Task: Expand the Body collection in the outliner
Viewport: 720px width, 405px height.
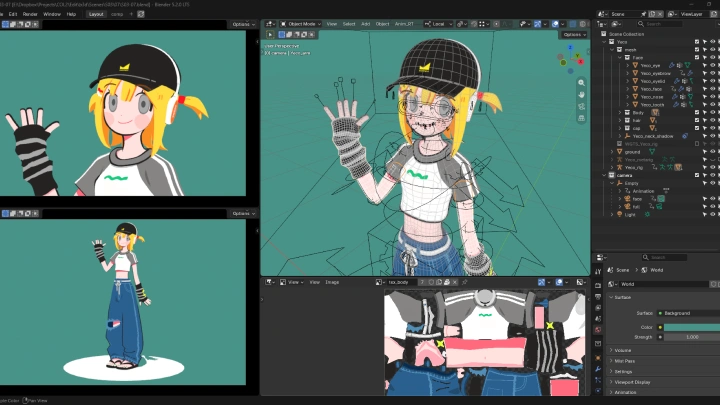Action: click(619, 112)
